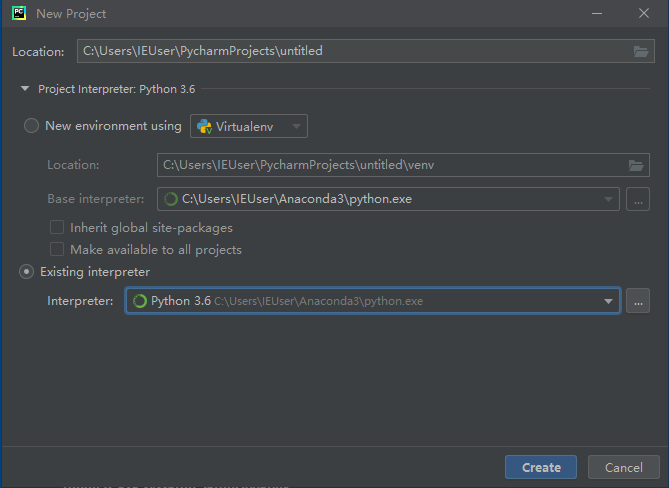Click the Anaconda icon in Interpreter combo box
669x488 pixels.
tap(140, 301)
